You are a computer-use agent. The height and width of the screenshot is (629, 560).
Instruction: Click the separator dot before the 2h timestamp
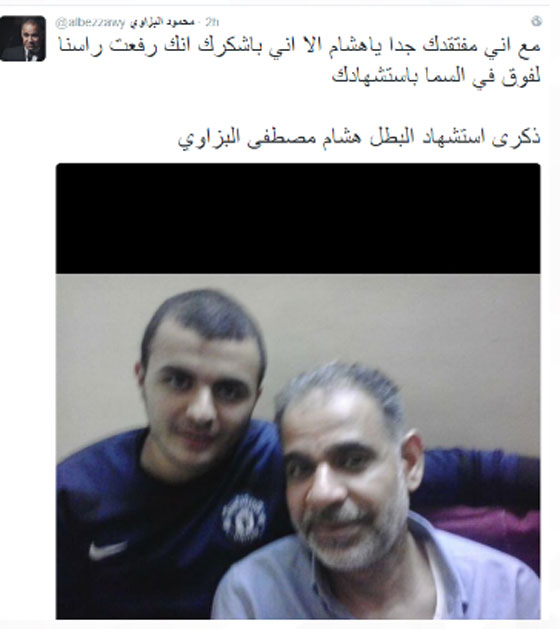pyautogui.click(x=200, y=22)
